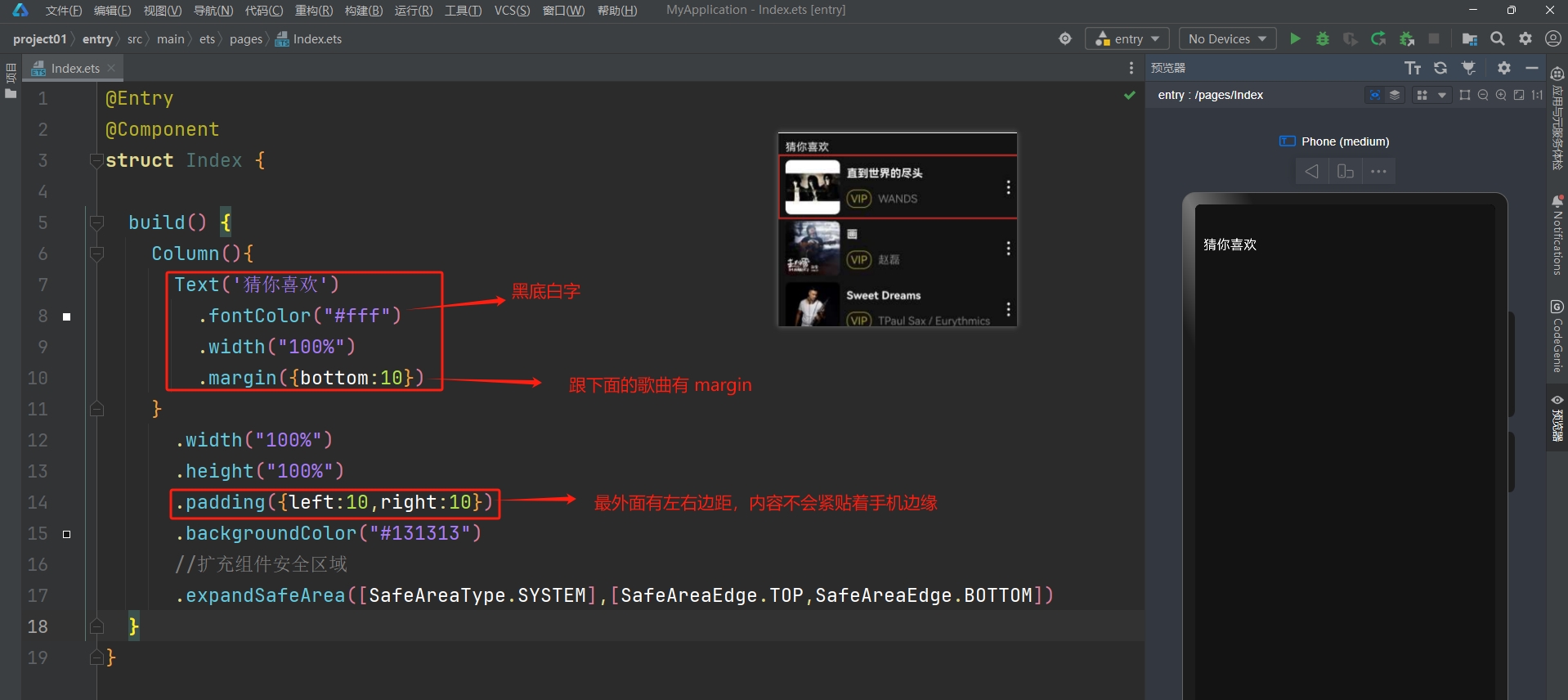Open the Notifications side panel

(1557, 237)
